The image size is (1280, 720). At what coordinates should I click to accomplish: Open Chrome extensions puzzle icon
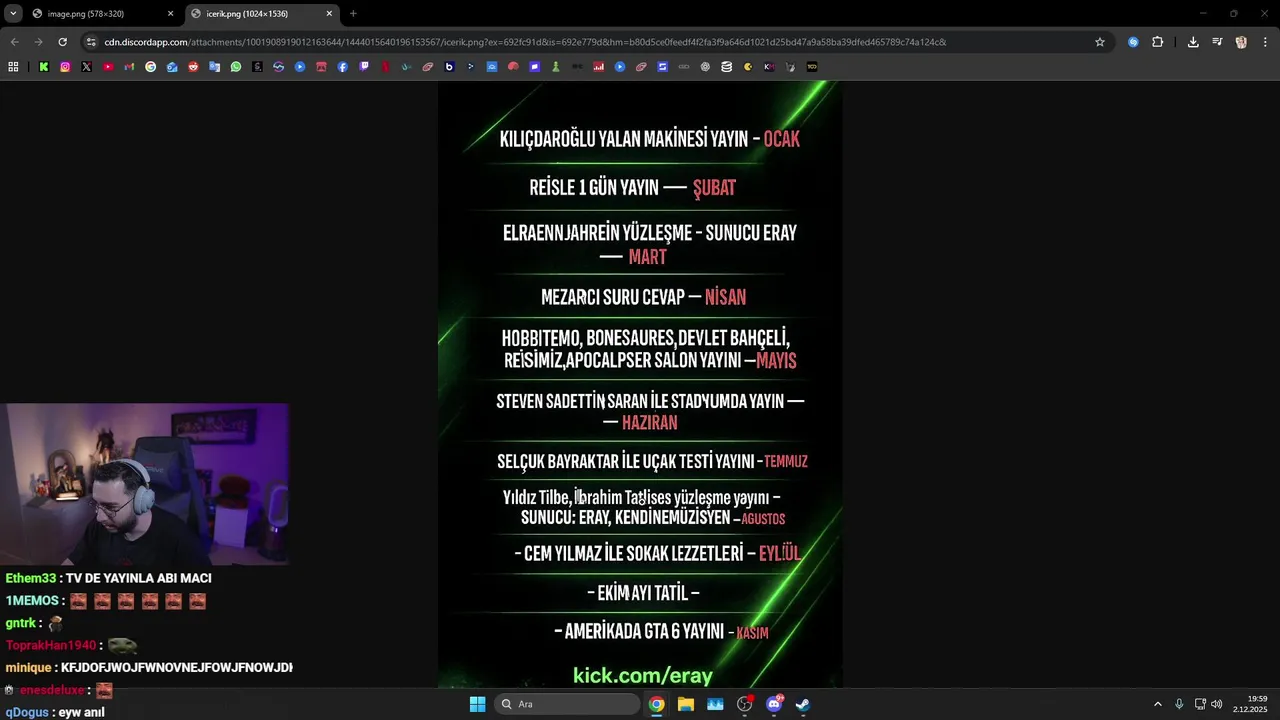tap(1158, 42)
